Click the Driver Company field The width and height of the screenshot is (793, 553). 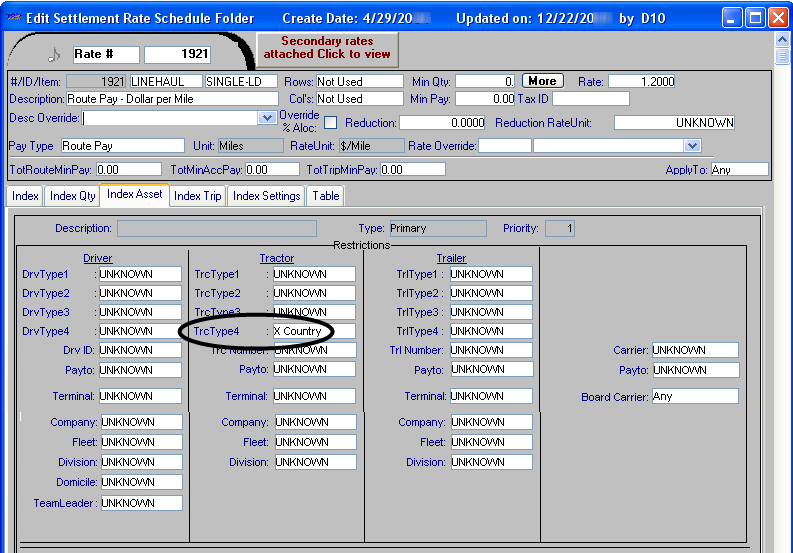point(142,422)
